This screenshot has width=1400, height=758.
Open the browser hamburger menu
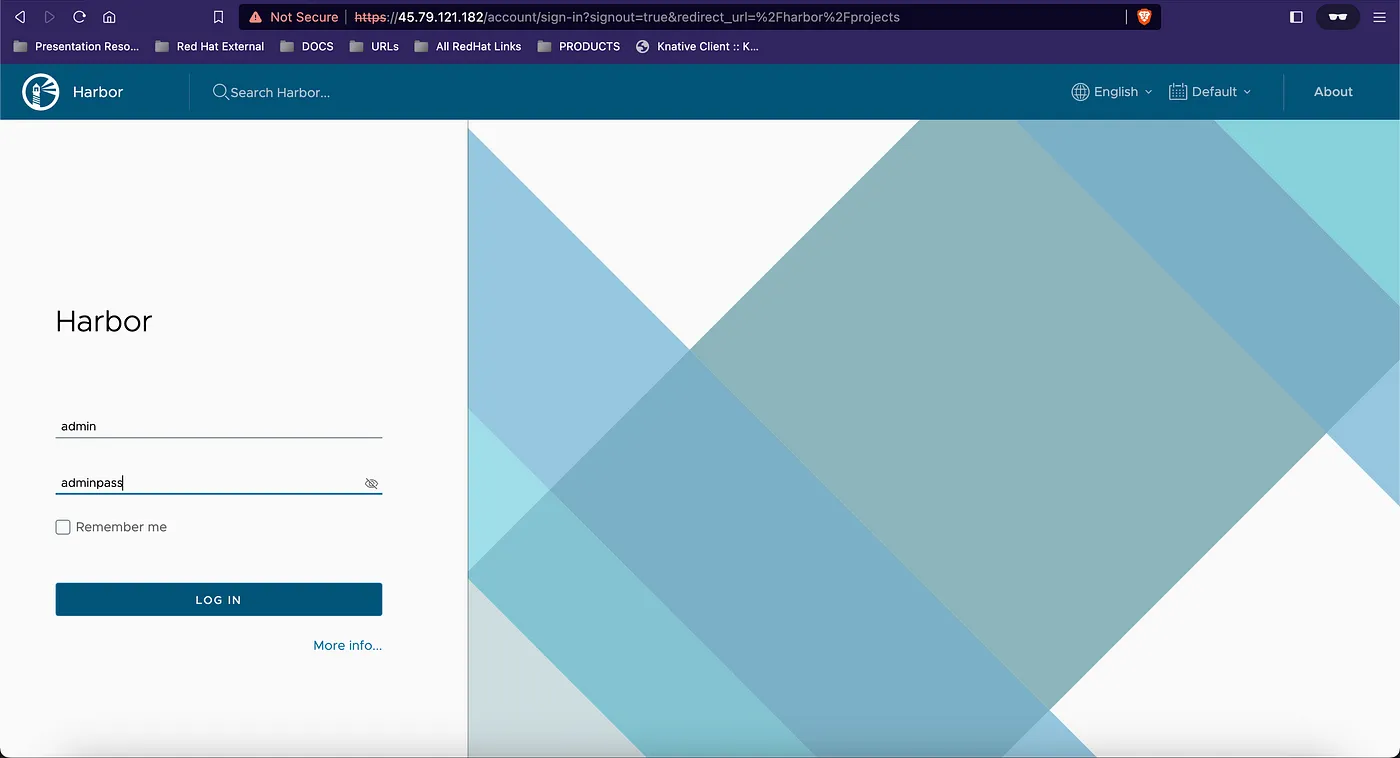(x=1379, y=17)
